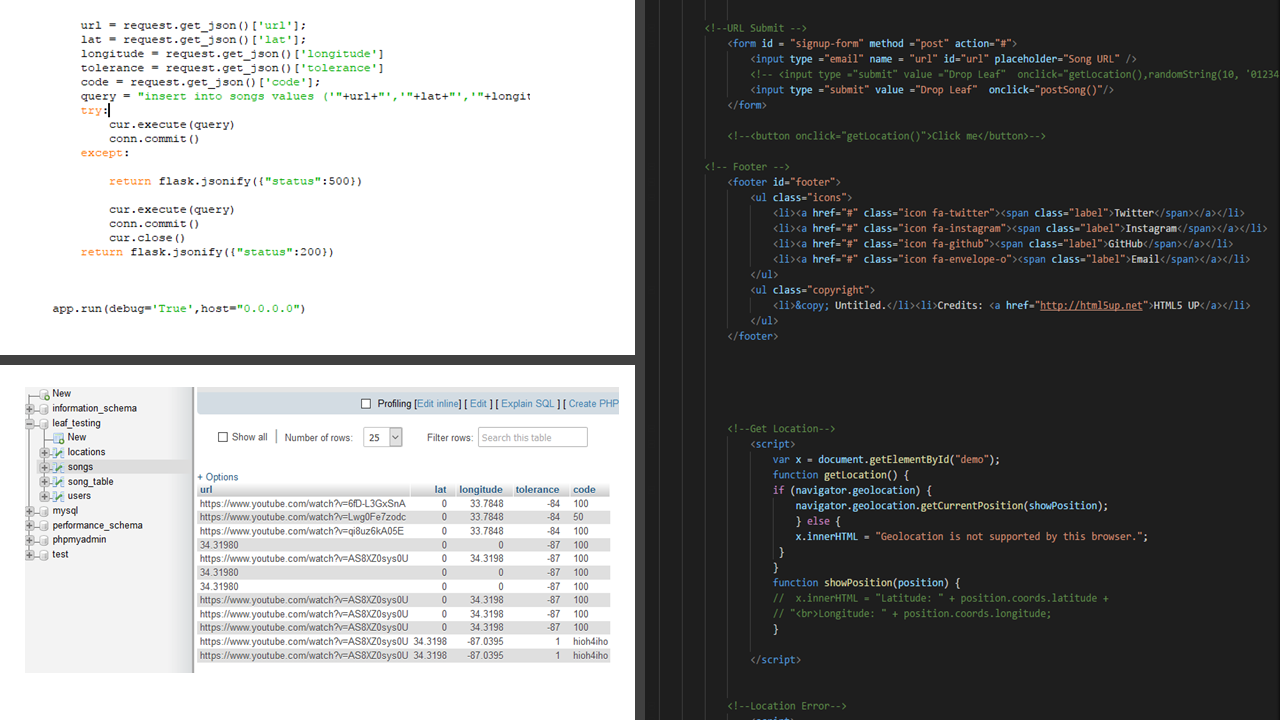The width and height of the screenshot is (1280, 720).
Task: Sort by the tolerance column header
Action: [537, 490]
